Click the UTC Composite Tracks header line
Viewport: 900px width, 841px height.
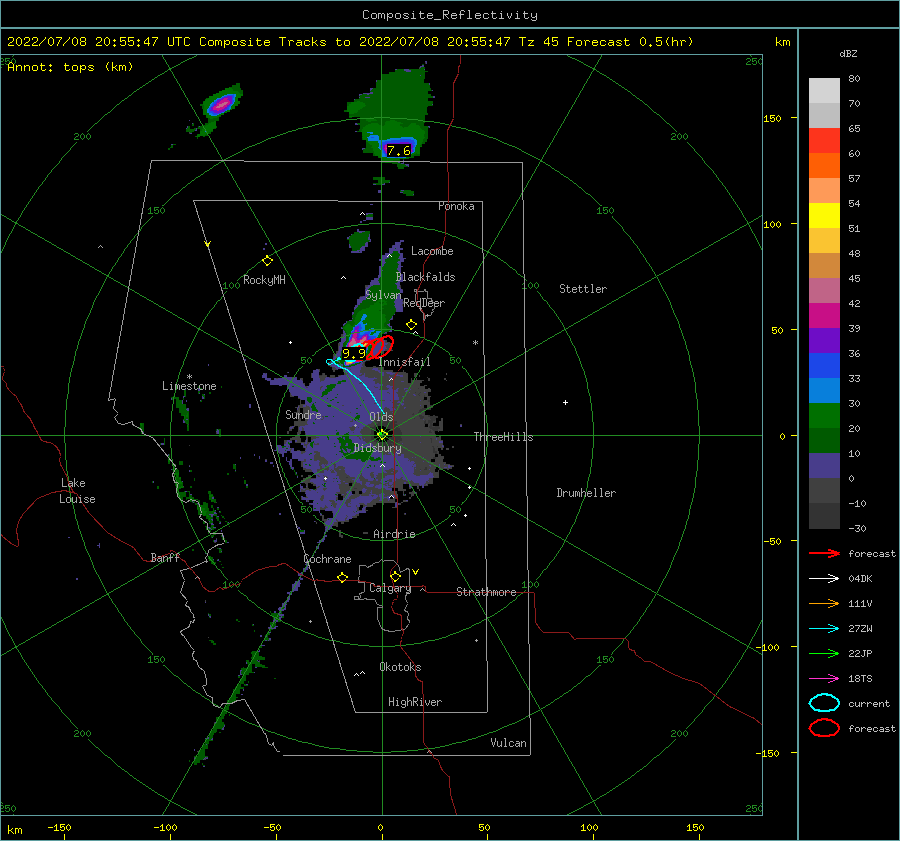coord(350,42)
